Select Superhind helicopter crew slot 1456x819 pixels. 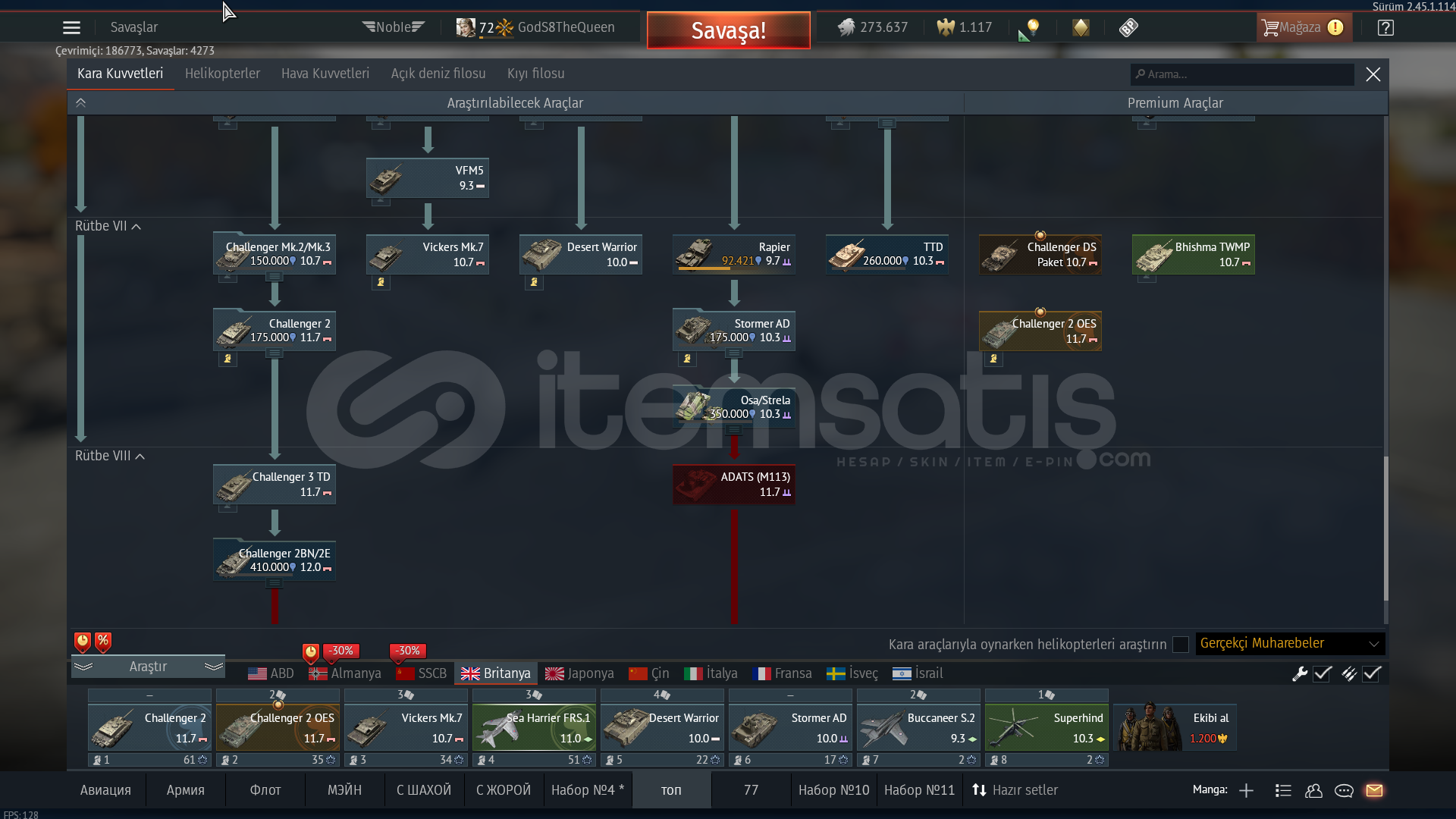[1046, 728]
